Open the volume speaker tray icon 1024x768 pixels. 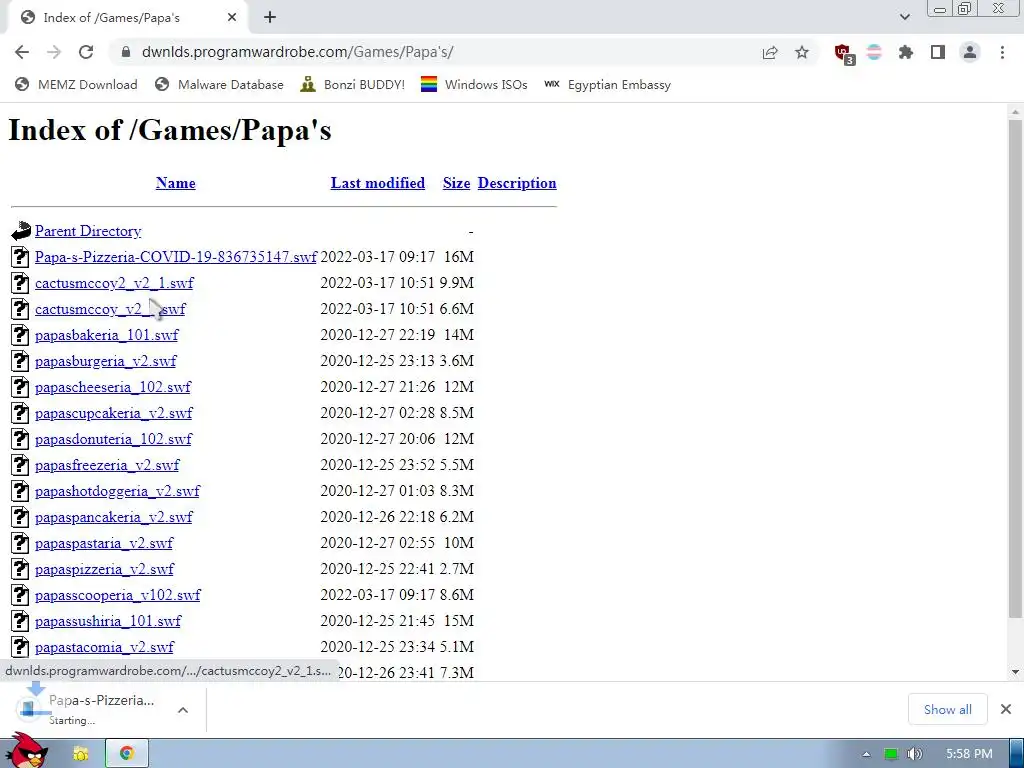click(x=914, y=754)
